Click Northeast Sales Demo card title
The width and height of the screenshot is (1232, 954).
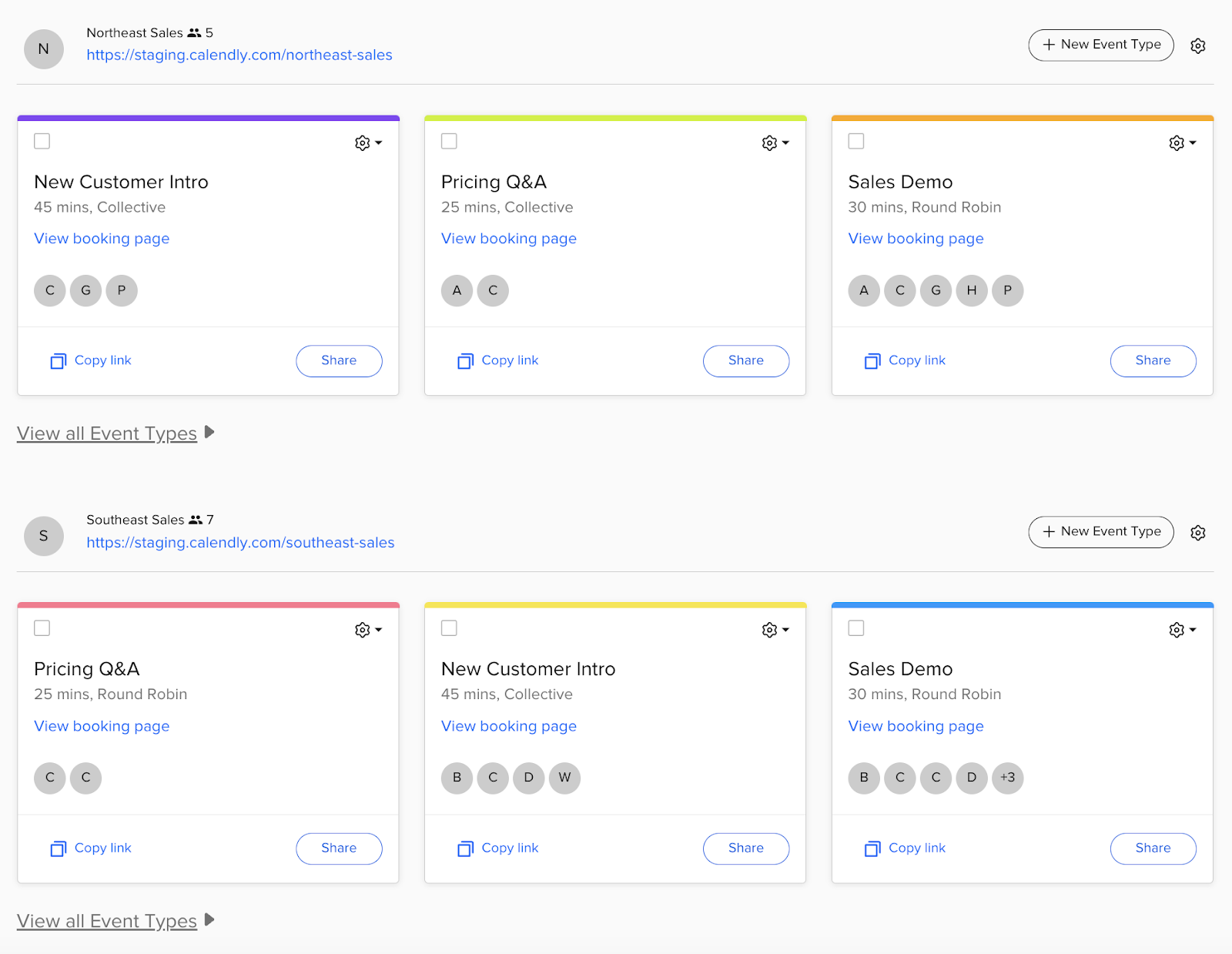pyautogui.click(x=900, y=182)
